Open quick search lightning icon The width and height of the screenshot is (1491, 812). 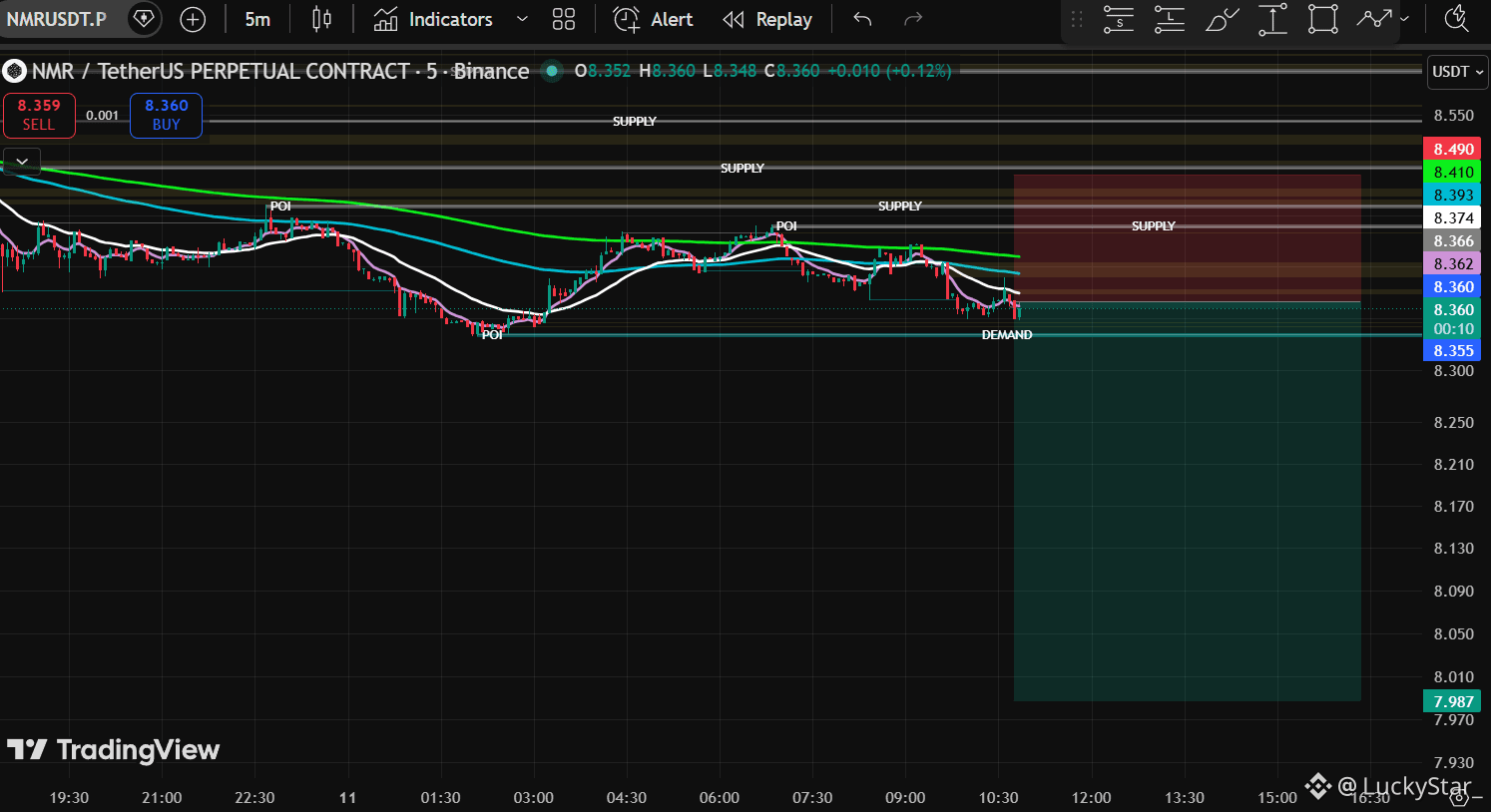coord(1457,19)
